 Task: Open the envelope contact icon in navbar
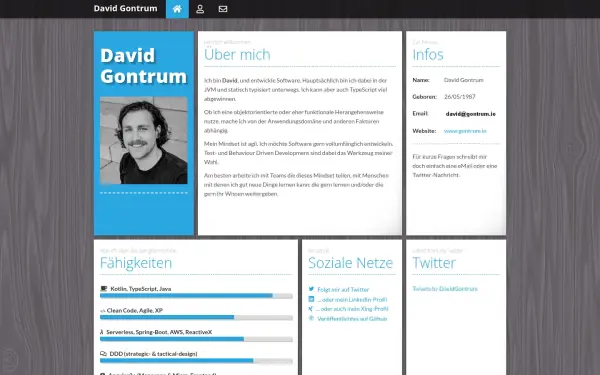(x=223, y=9)
